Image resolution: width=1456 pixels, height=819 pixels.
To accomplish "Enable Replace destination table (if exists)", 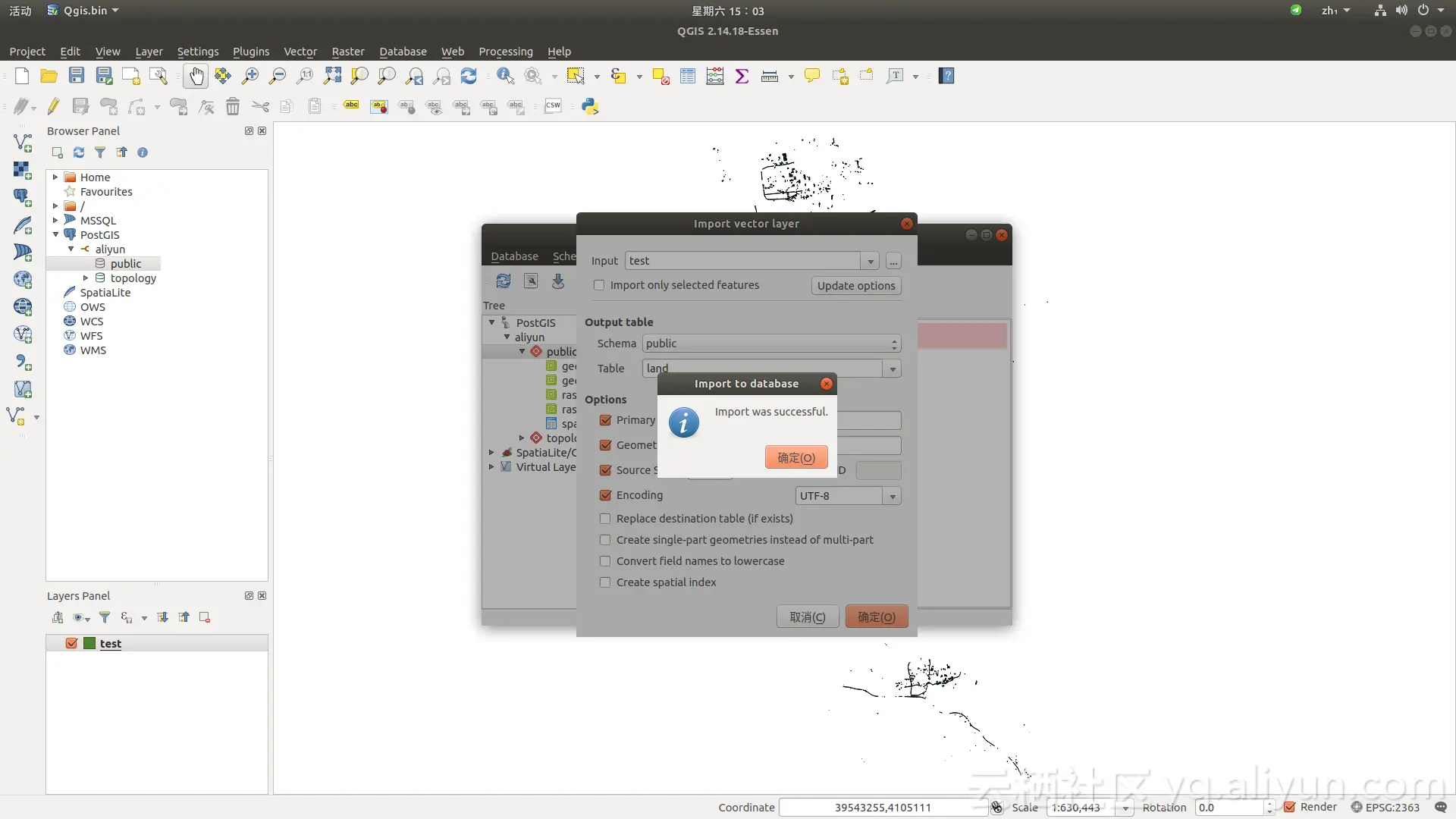I will [x=605, y=519].
